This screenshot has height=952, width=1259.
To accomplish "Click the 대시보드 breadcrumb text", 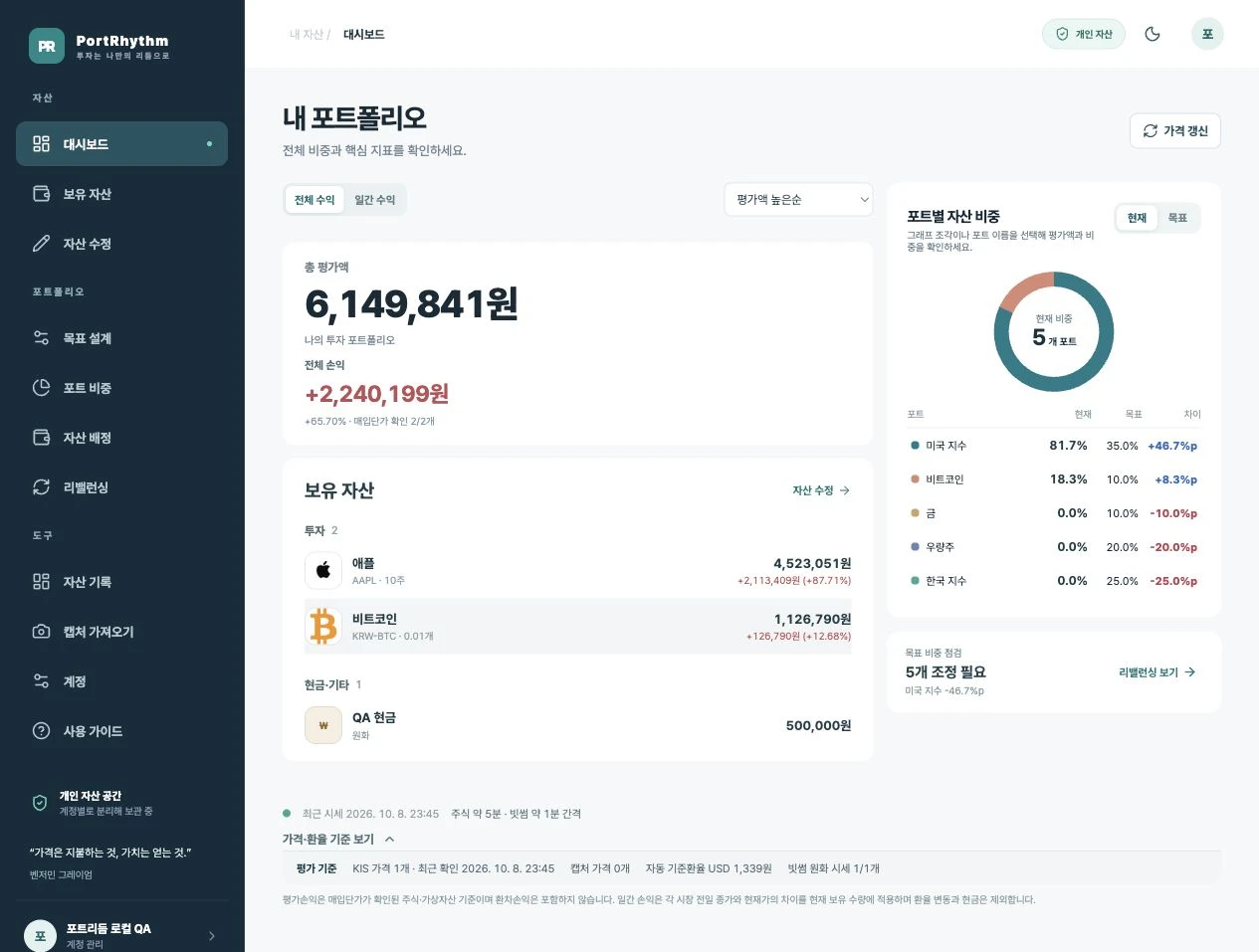I will [363, 34].
